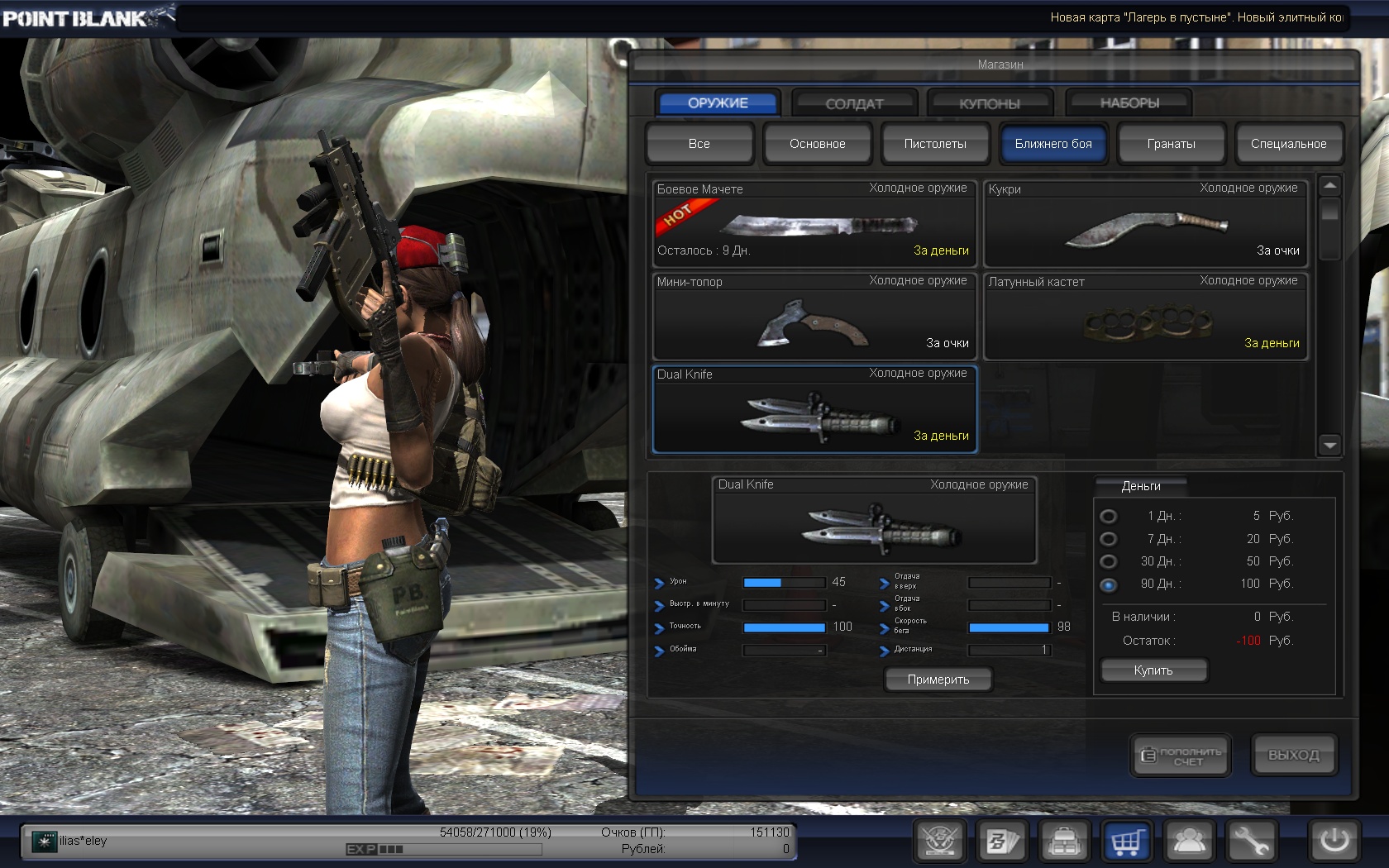The height and width of the screenshot is (868, 1389).
Task: Open the community friends icon
Action: pos(1190,842)
